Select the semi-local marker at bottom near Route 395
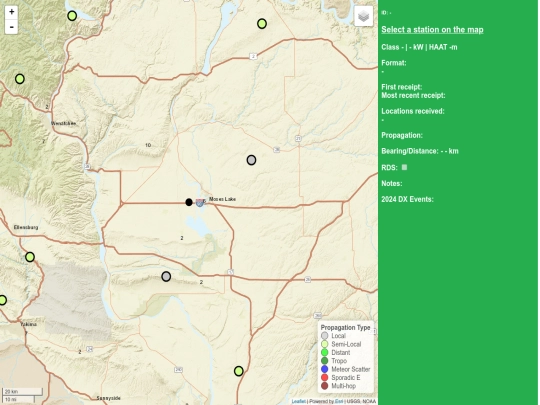Image resolution: width=540 pixels, height=405 pixels. [239, 371]
